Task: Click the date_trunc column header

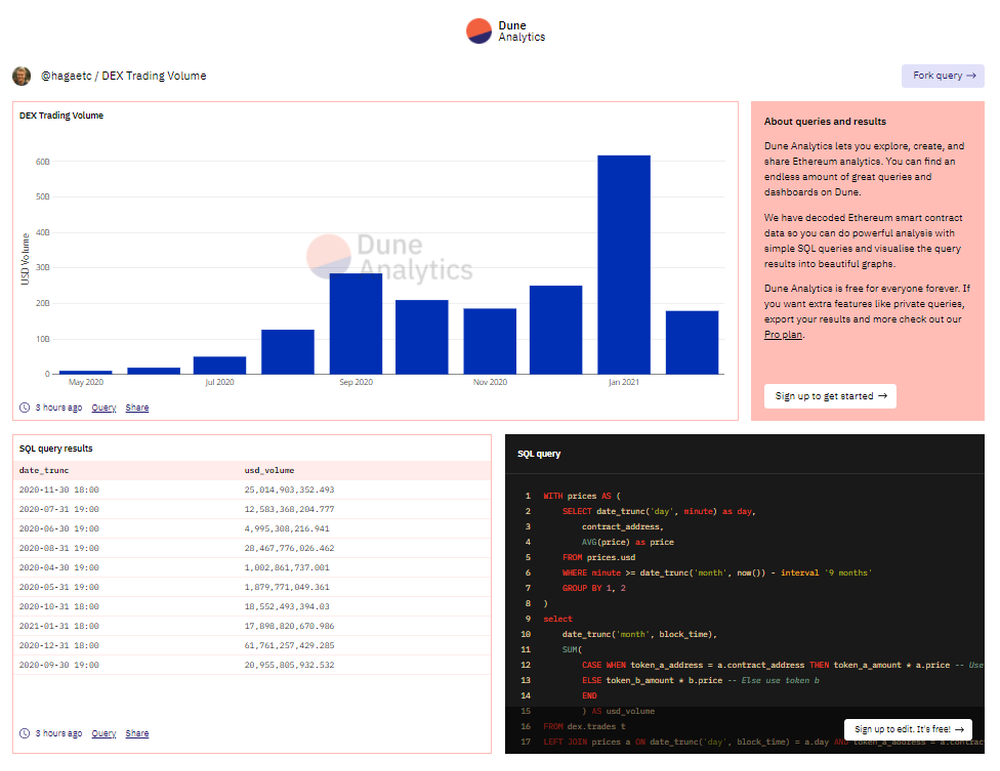Action: (44, 471)
